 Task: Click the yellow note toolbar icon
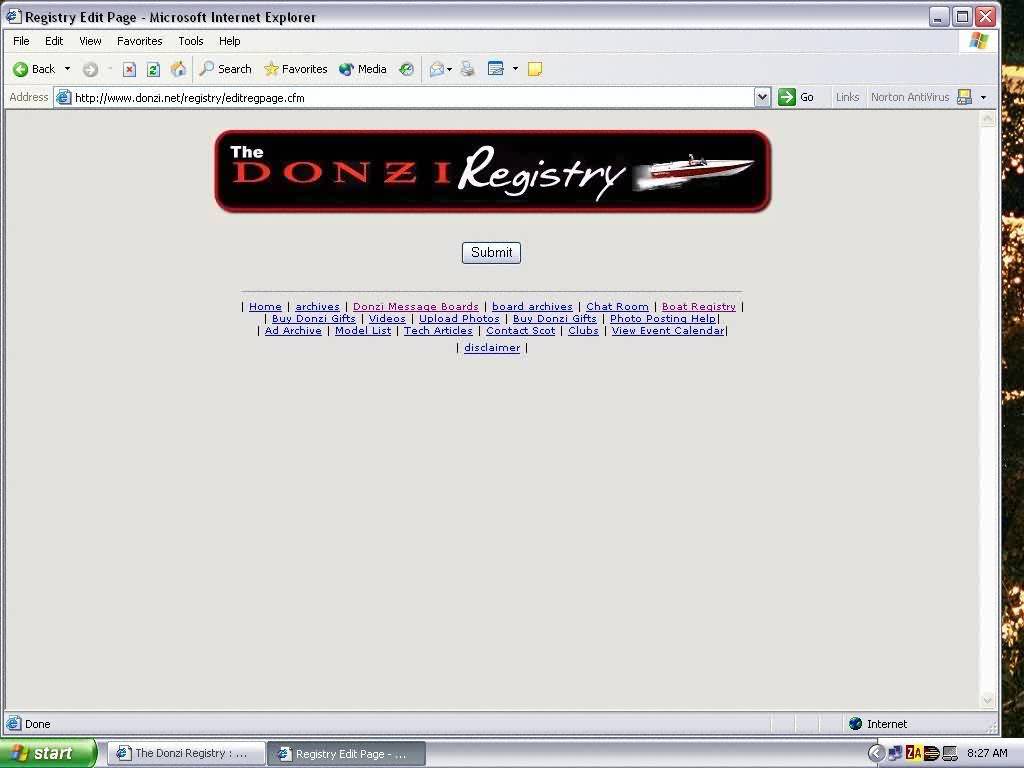[535, 69]
